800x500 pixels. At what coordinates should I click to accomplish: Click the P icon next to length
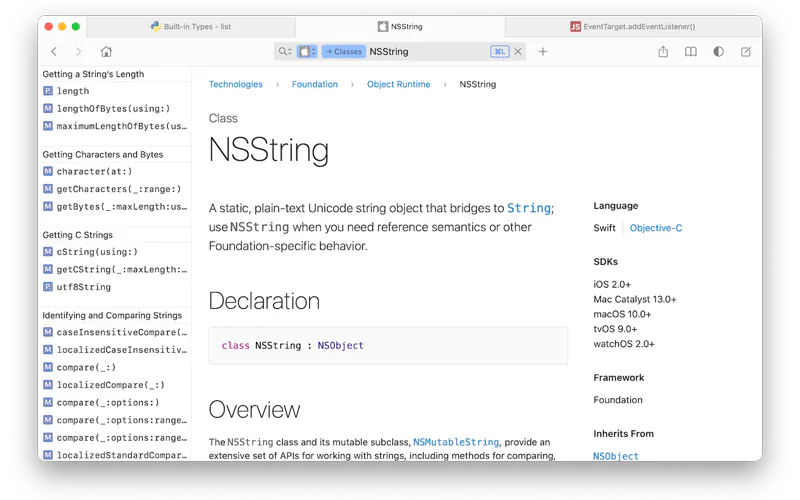(47, 91)
